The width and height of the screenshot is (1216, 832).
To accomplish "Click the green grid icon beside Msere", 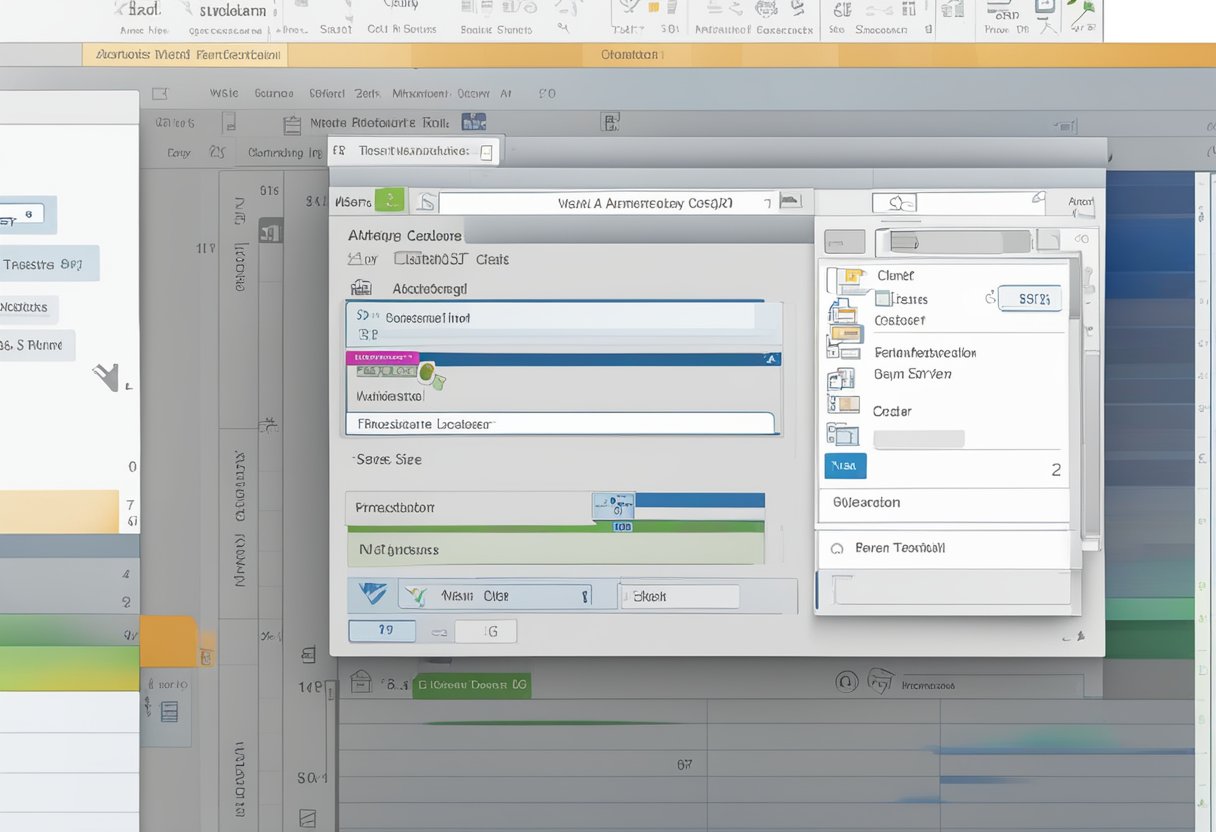I will click(390, 200).
